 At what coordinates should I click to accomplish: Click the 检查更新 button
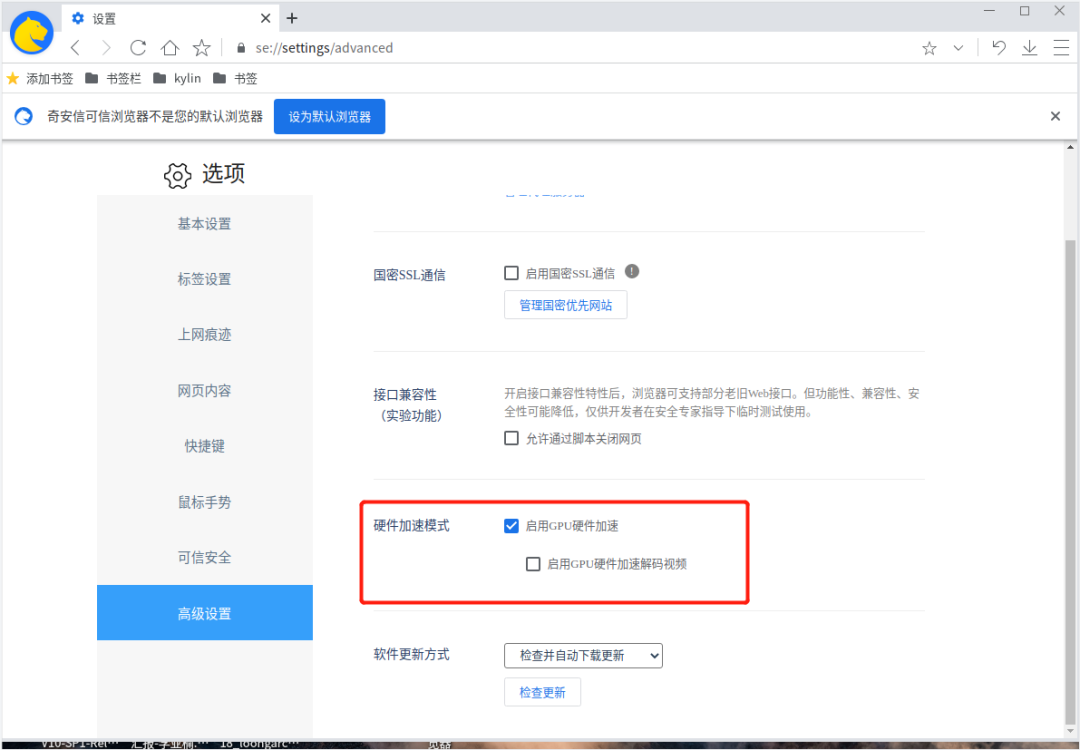pyautogui.click(x=542, y=692)
